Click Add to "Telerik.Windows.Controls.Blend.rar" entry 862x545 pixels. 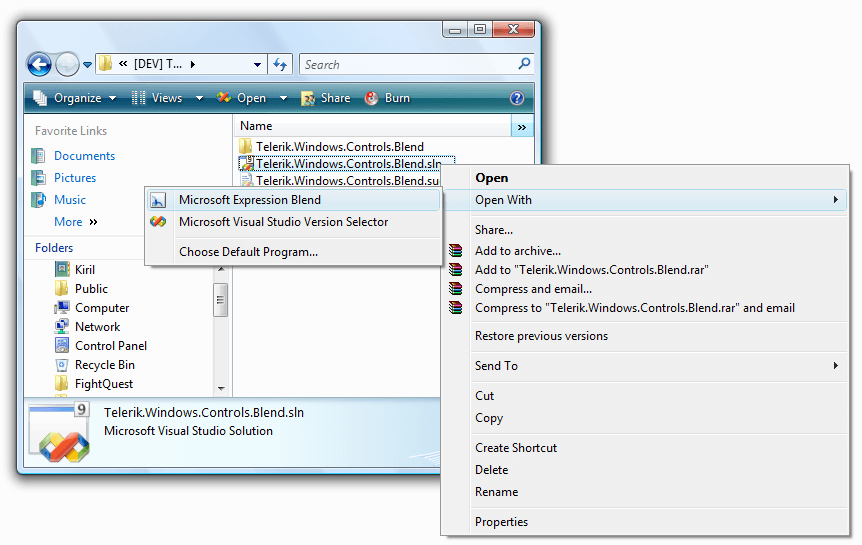645,270
